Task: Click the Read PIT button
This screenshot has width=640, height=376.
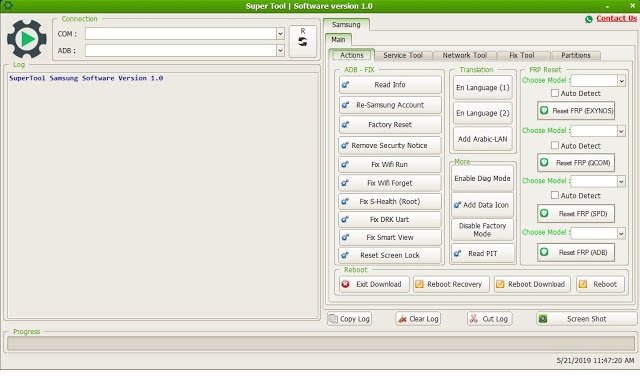Action: (483, 254)
